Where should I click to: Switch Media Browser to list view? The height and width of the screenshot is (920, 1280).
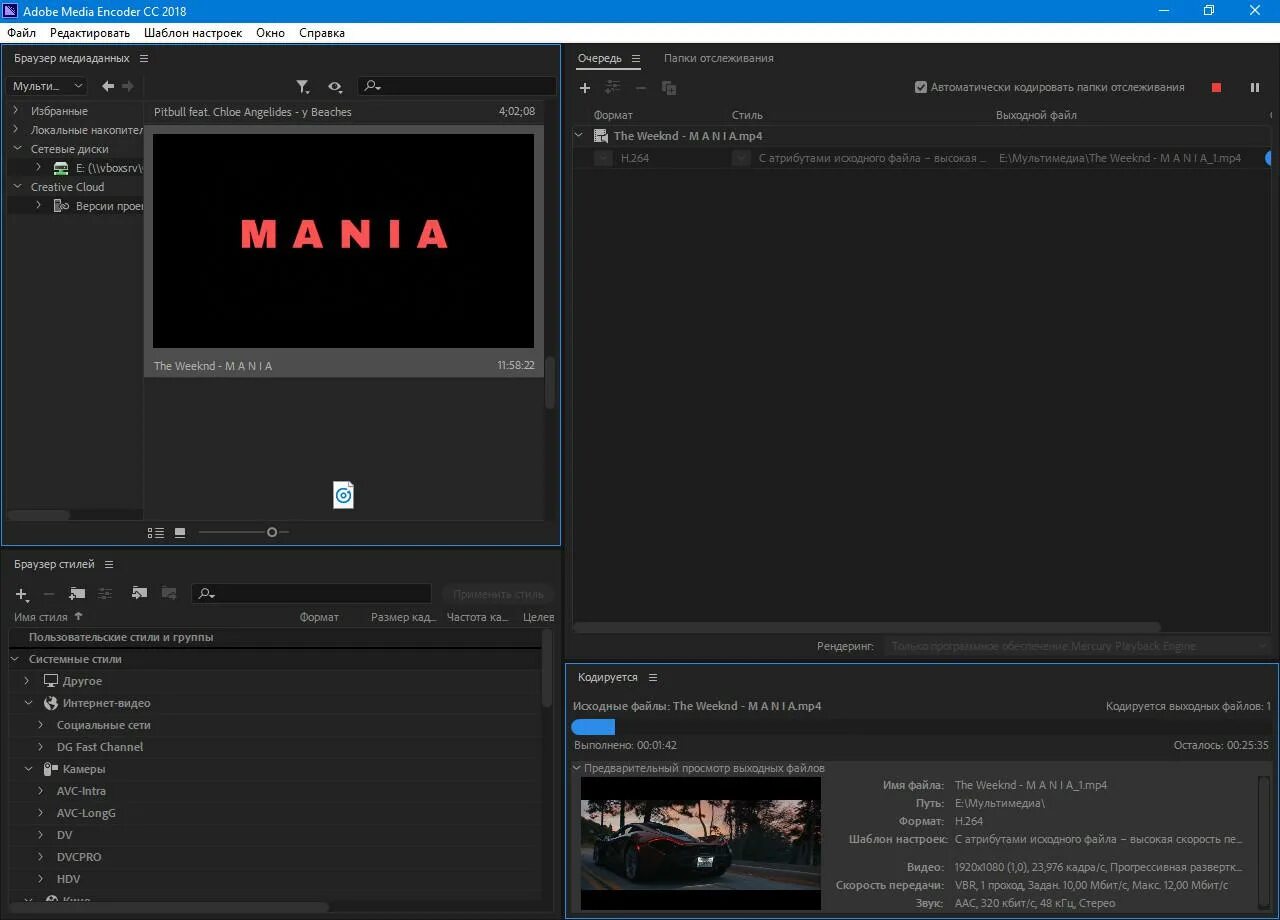[156, 533]
